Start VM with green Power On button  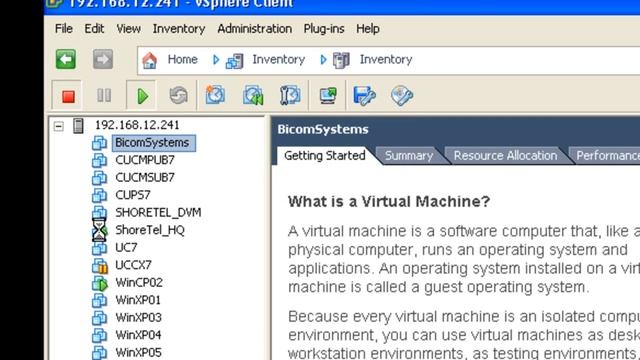click(x=142, y=96)
